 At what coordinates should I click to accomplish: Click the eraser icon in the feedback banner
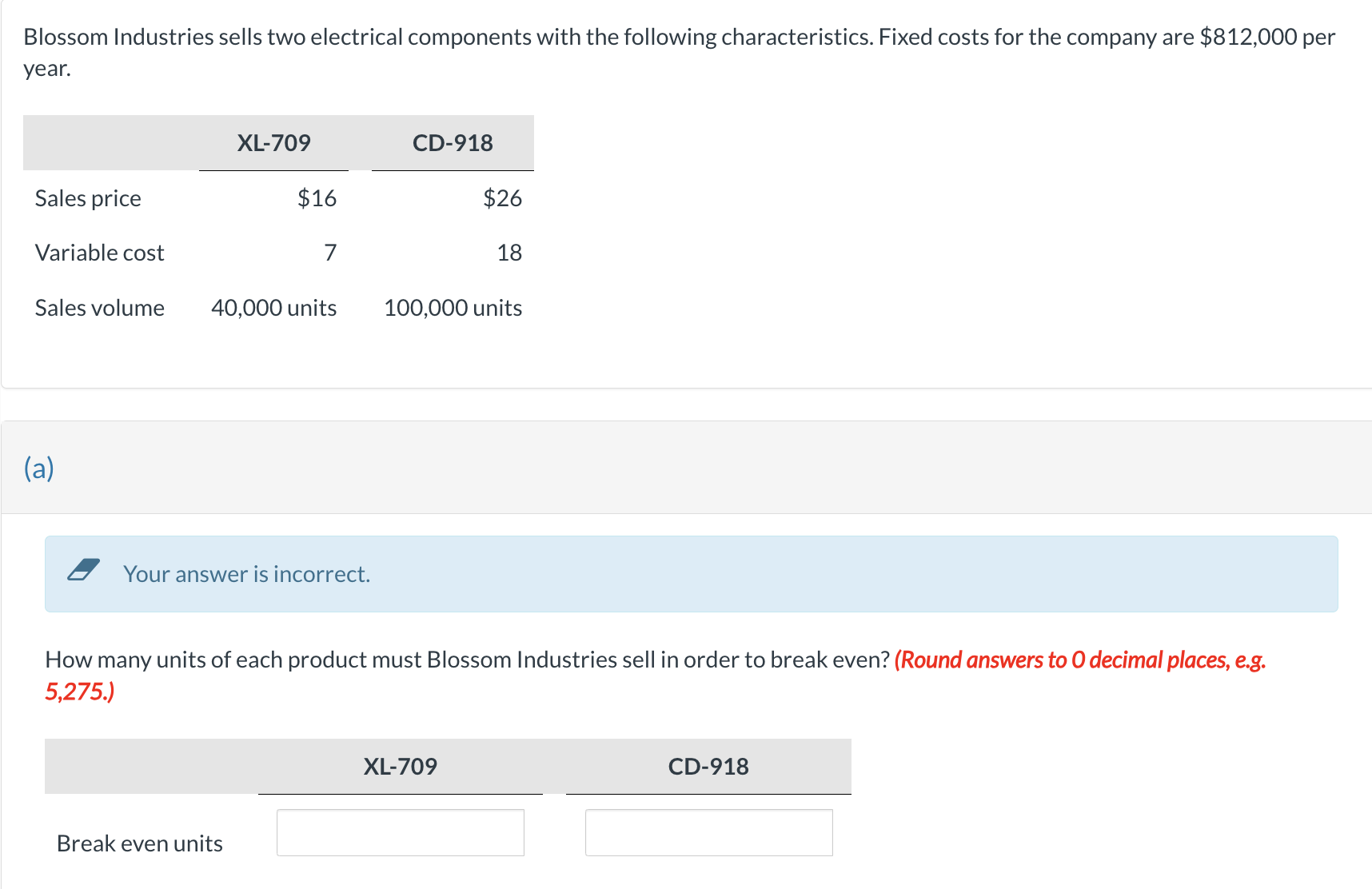point(83,570)
